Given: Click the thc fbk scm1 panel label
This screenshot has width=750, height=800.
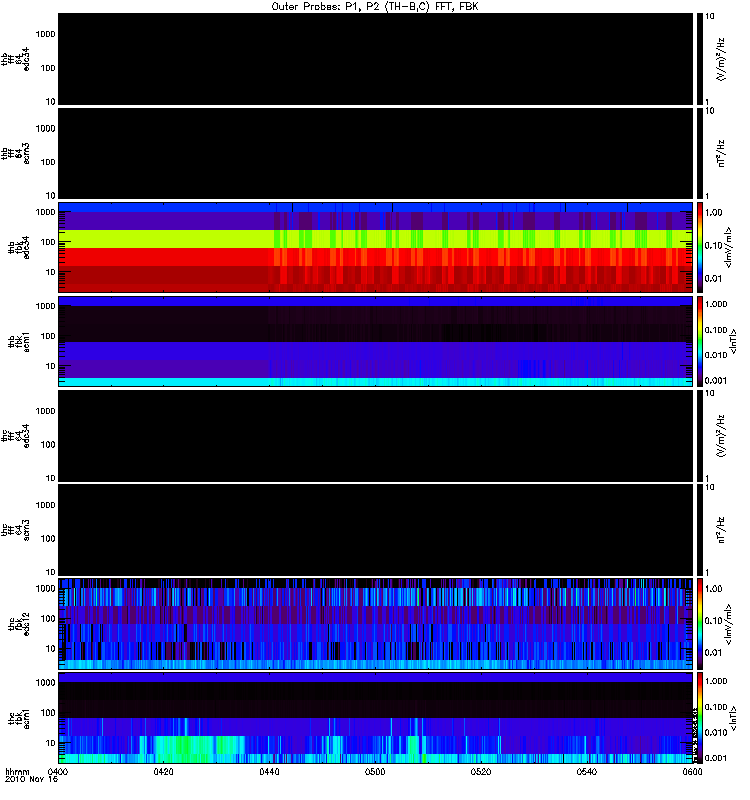Looking at the screenshot, I should click(x=19, y=718).
